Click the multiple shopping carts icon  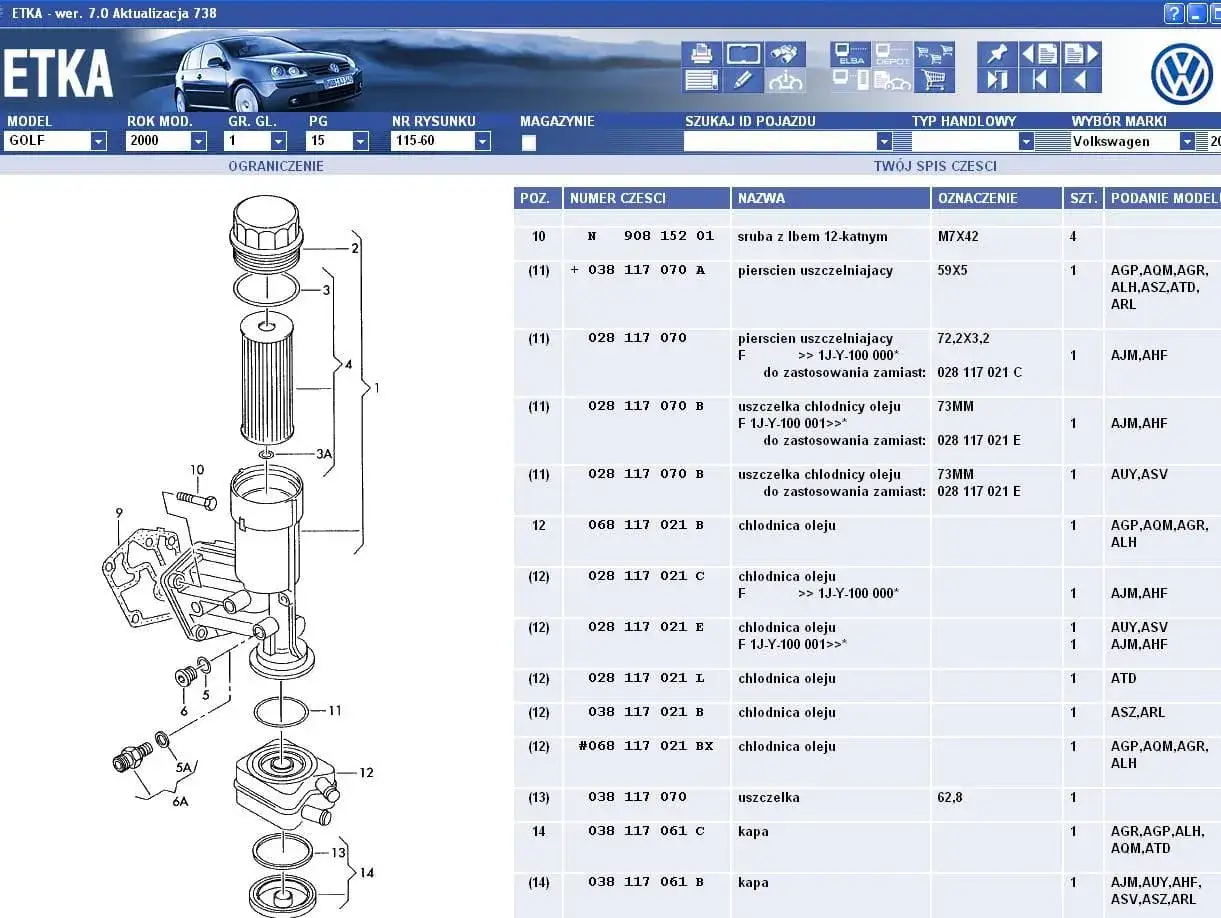[x=934, y=54]
